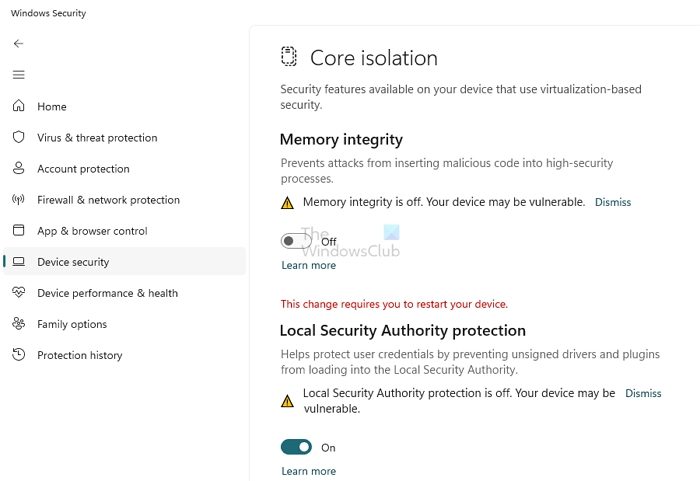Viewport: 700px width, 481px height.
Task: Click the Protection history clock icon
Action: coord(18,354)
